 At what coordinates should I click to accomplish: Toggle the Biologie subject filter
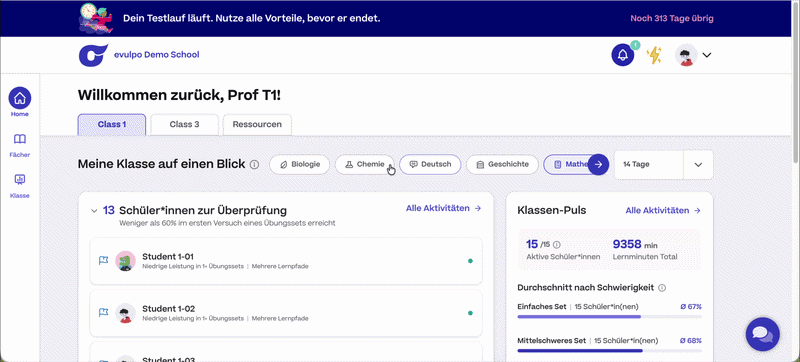(x=299, y=164)
